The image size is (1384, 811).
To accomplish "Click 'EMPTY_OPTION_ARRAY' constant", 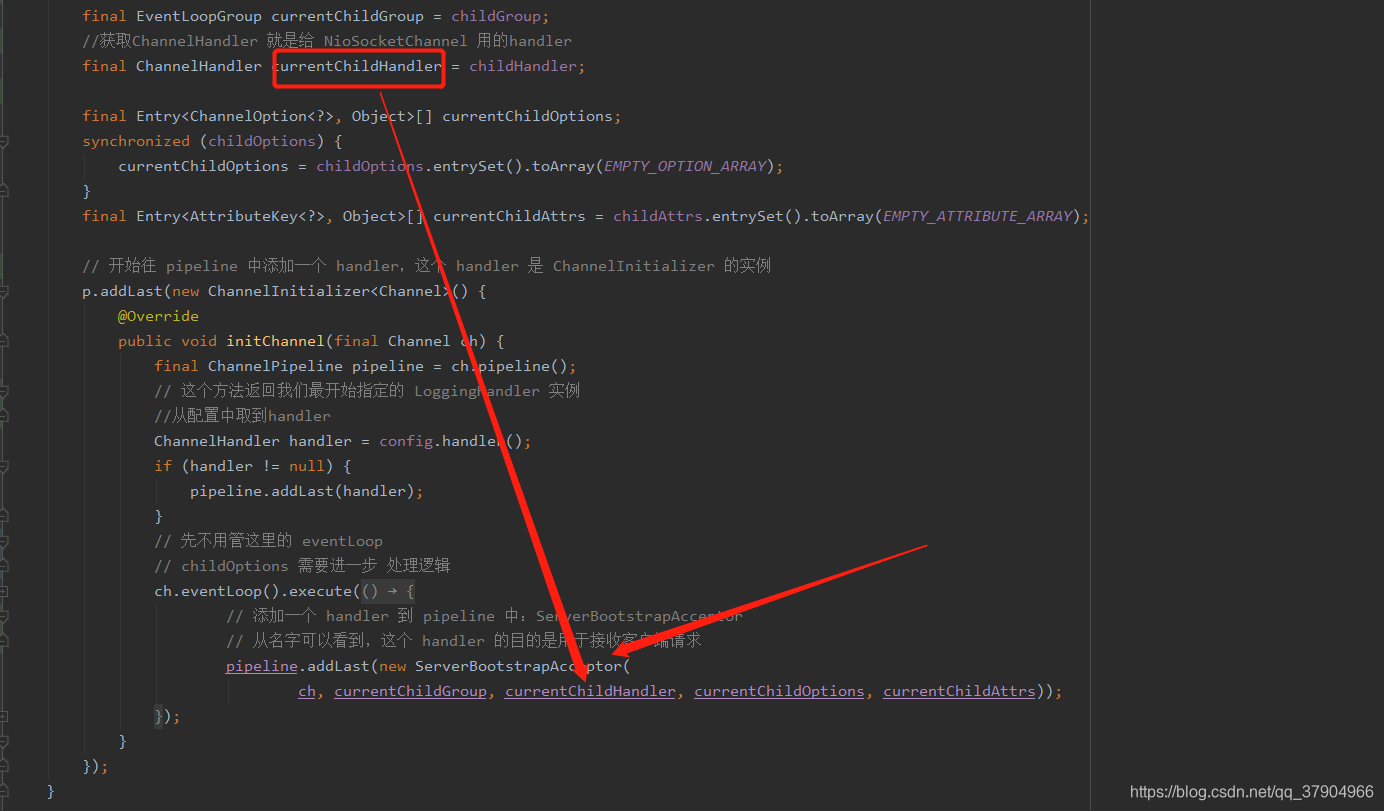I will pos(685,166).
